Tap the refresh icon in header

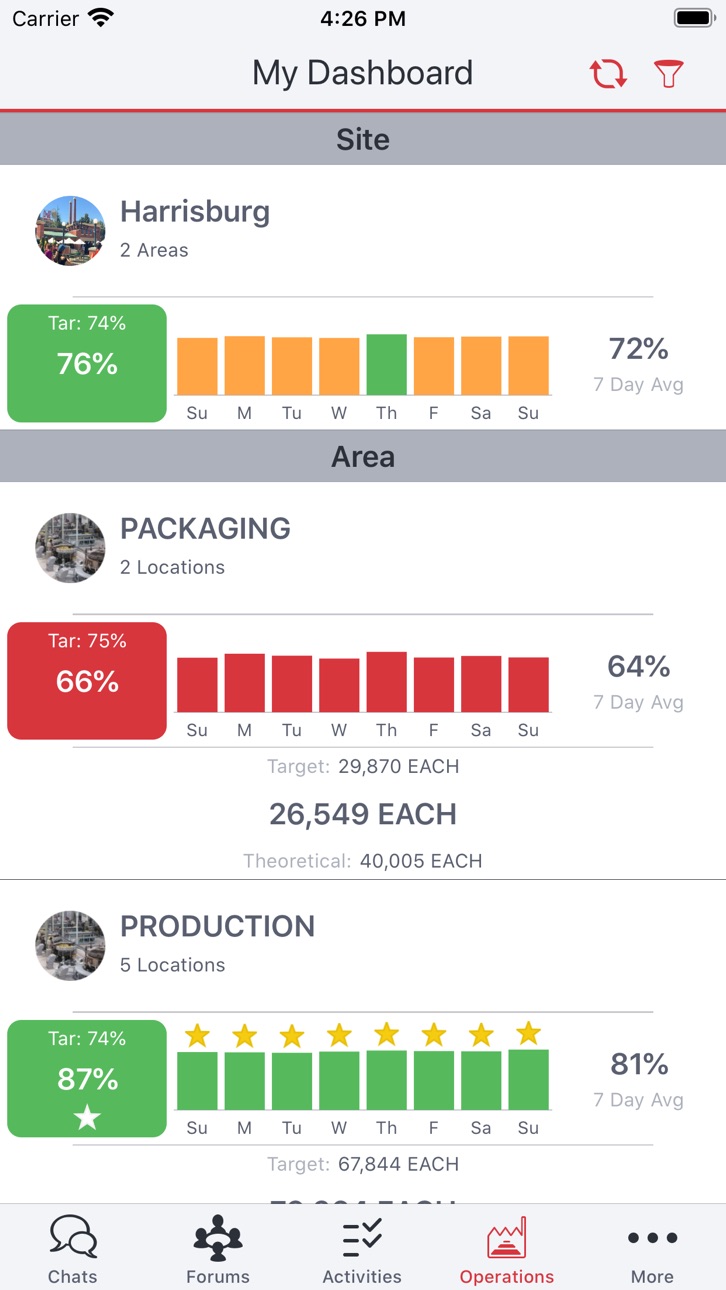[x=607, y=73]
